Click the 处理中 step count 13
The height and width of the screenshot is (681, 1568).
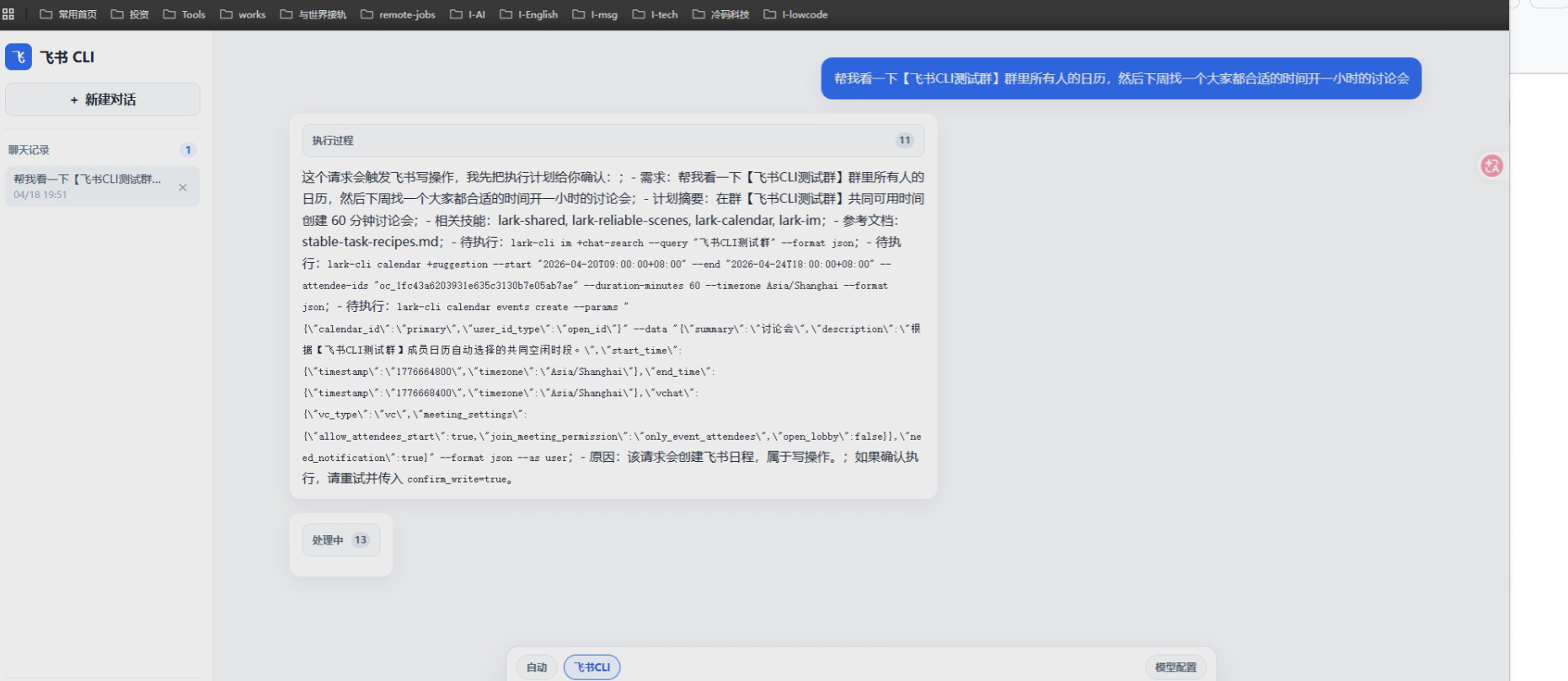[x=361, y=540]
